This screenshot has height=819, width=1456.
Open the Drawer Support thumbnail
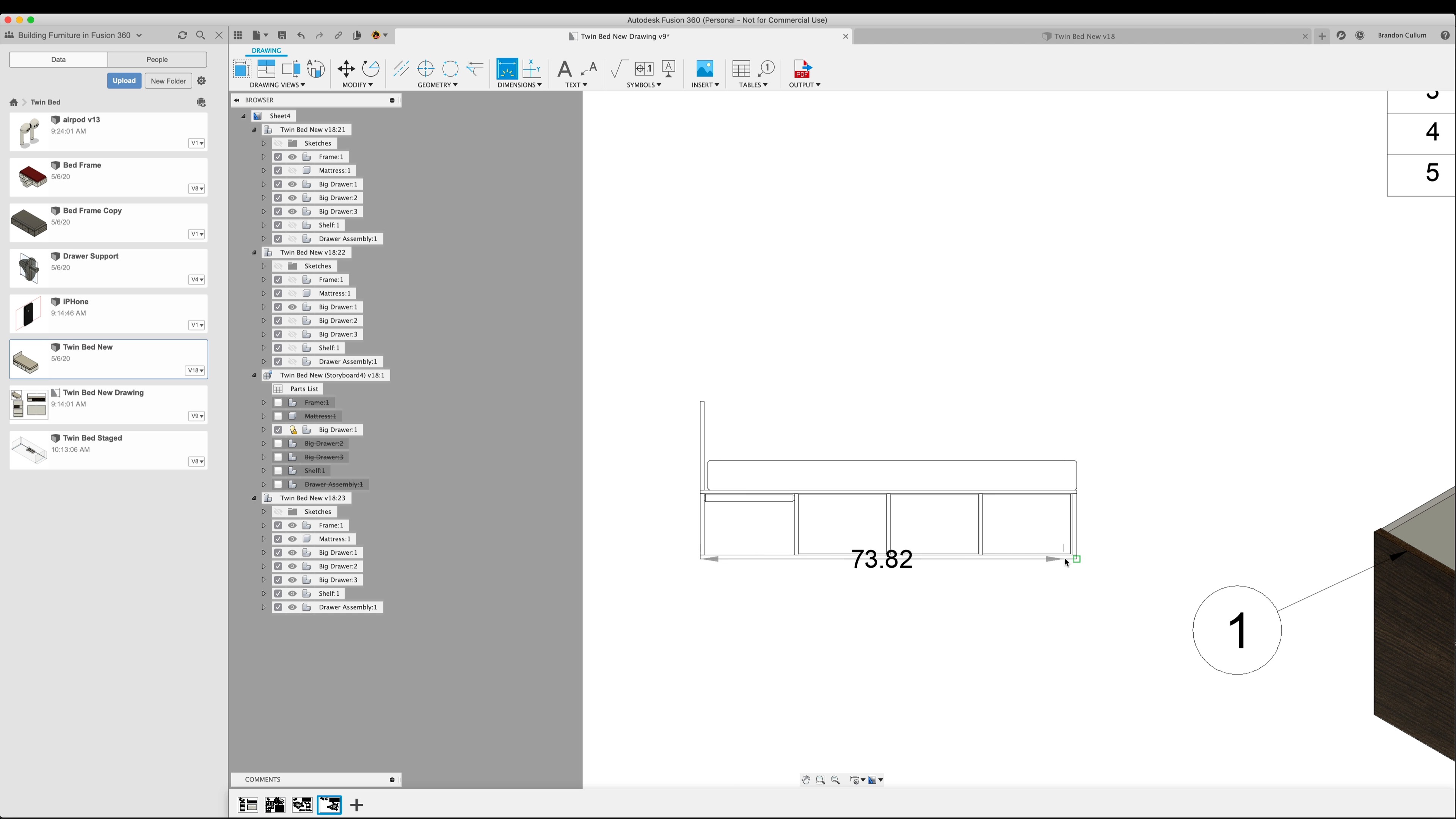click(29, 268)
